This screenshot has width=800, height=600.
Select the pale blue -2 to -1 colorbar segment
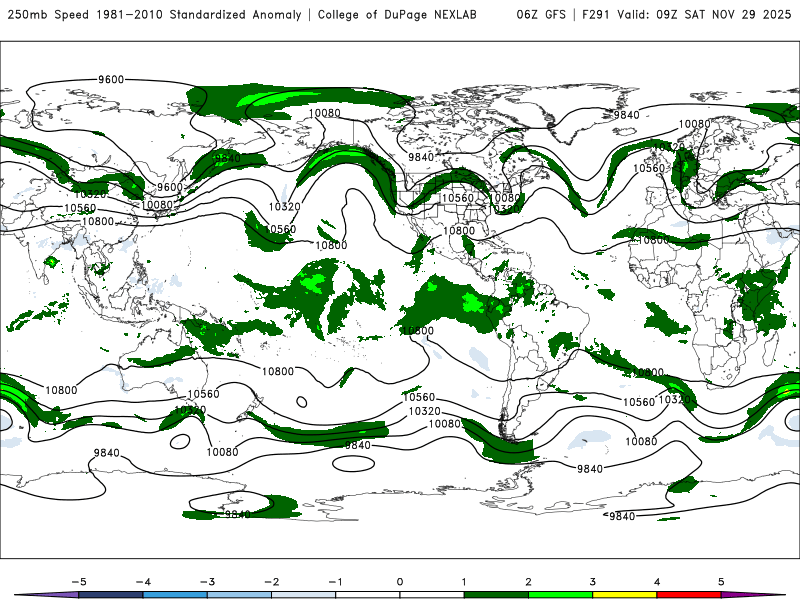coord(304,595)
